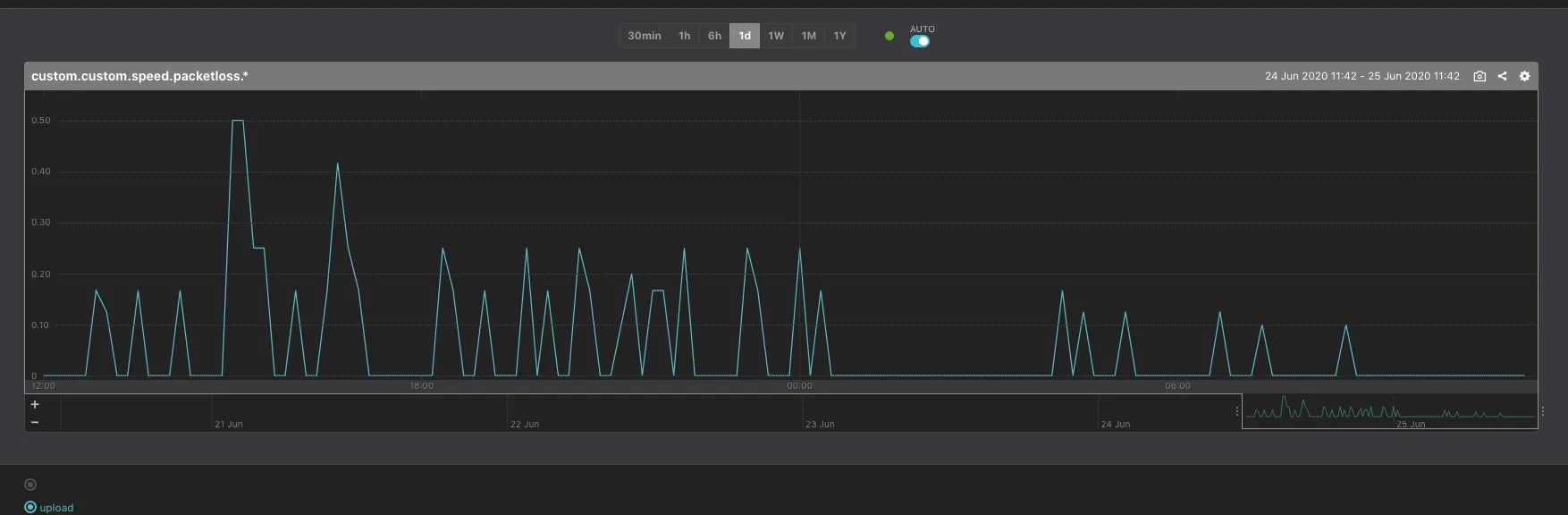Take a chart snapshot with the camera icon

1479,76
